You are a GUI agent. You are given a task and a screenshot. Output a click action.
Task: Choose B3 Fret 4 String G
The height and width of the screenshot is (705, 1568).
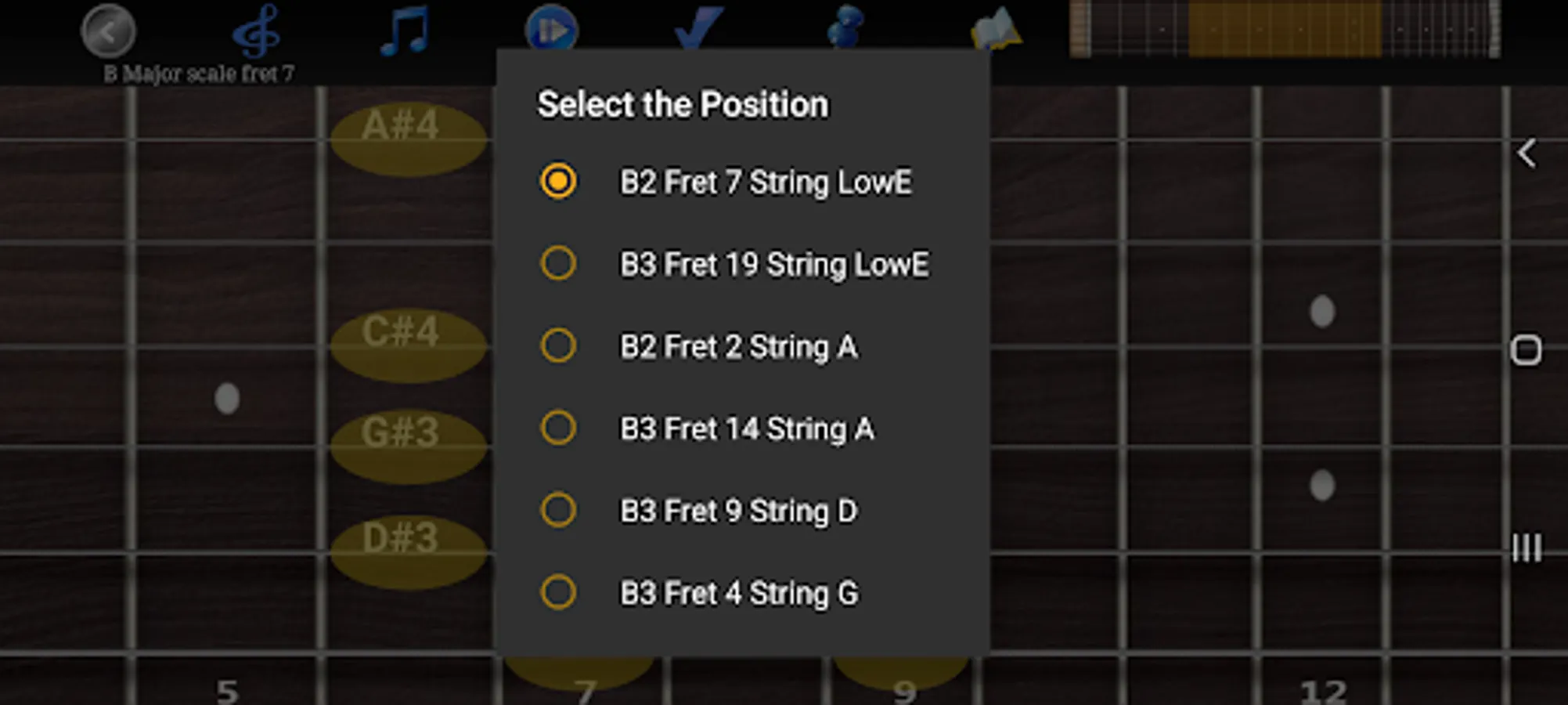[558, 593]
